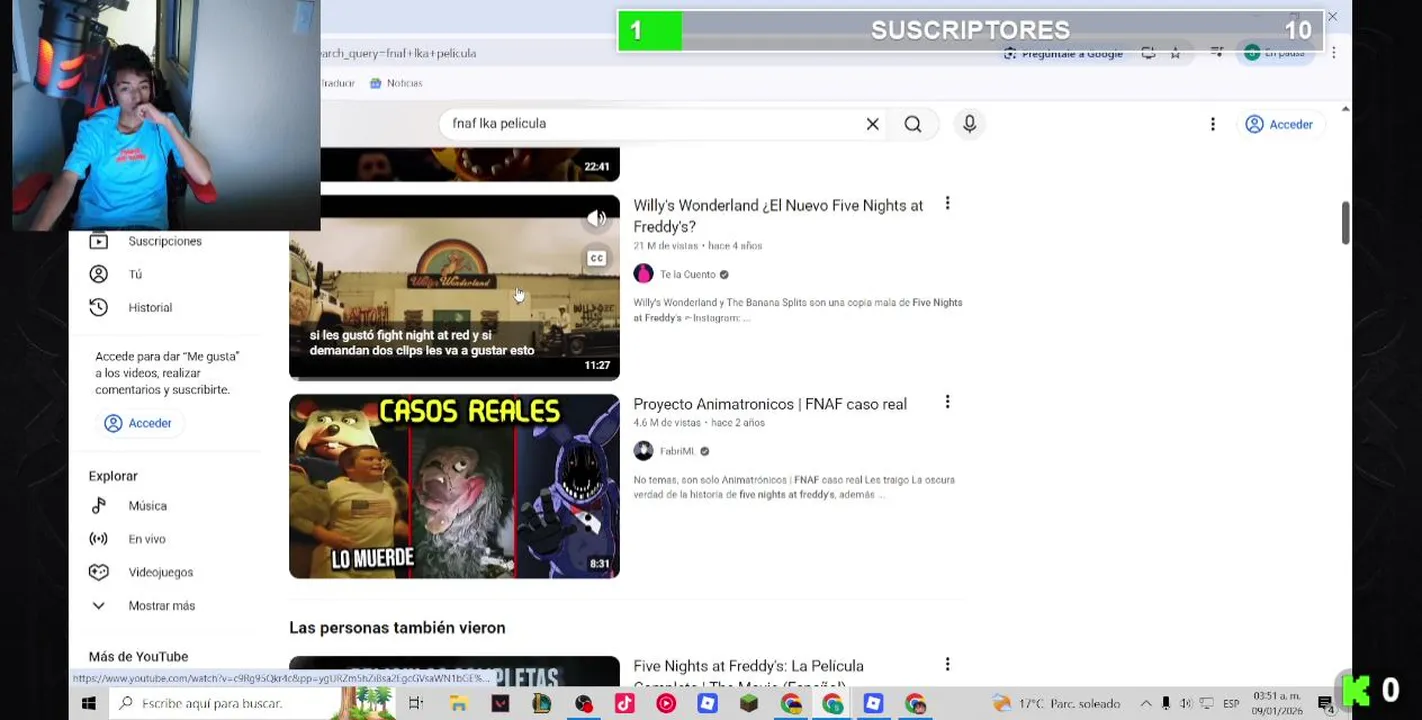
Task: Open Te la Cuento channel avatar
Action: 643,274
